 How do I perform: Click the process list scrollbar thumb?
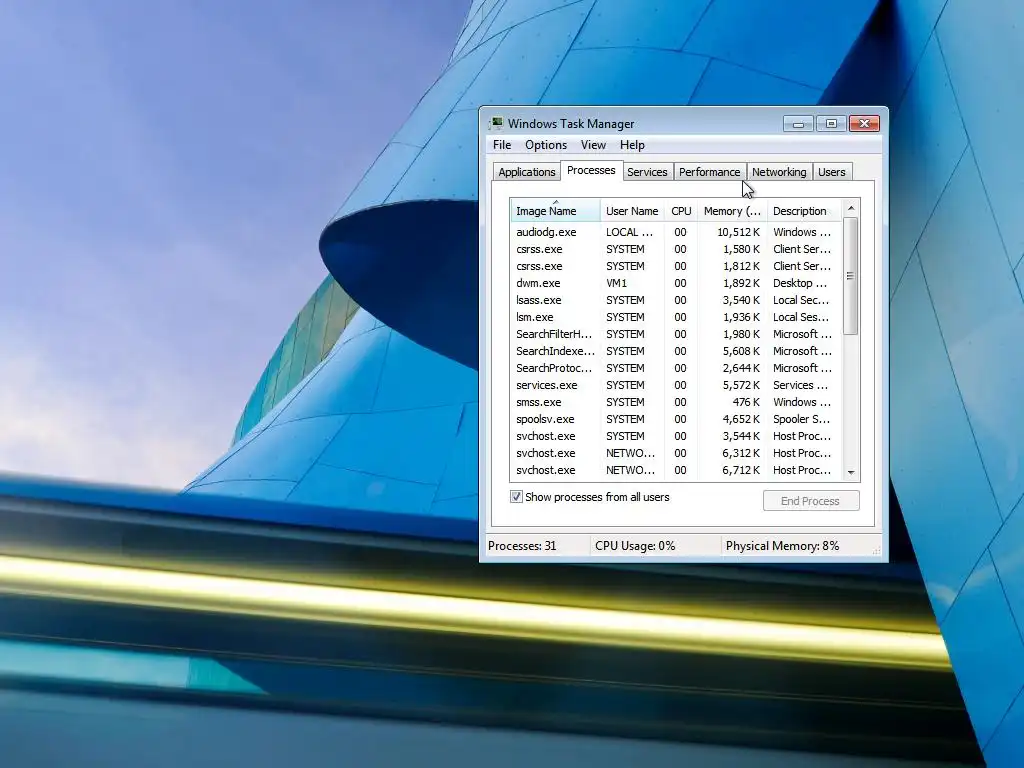pyautogui.click(x=850, y=276)
